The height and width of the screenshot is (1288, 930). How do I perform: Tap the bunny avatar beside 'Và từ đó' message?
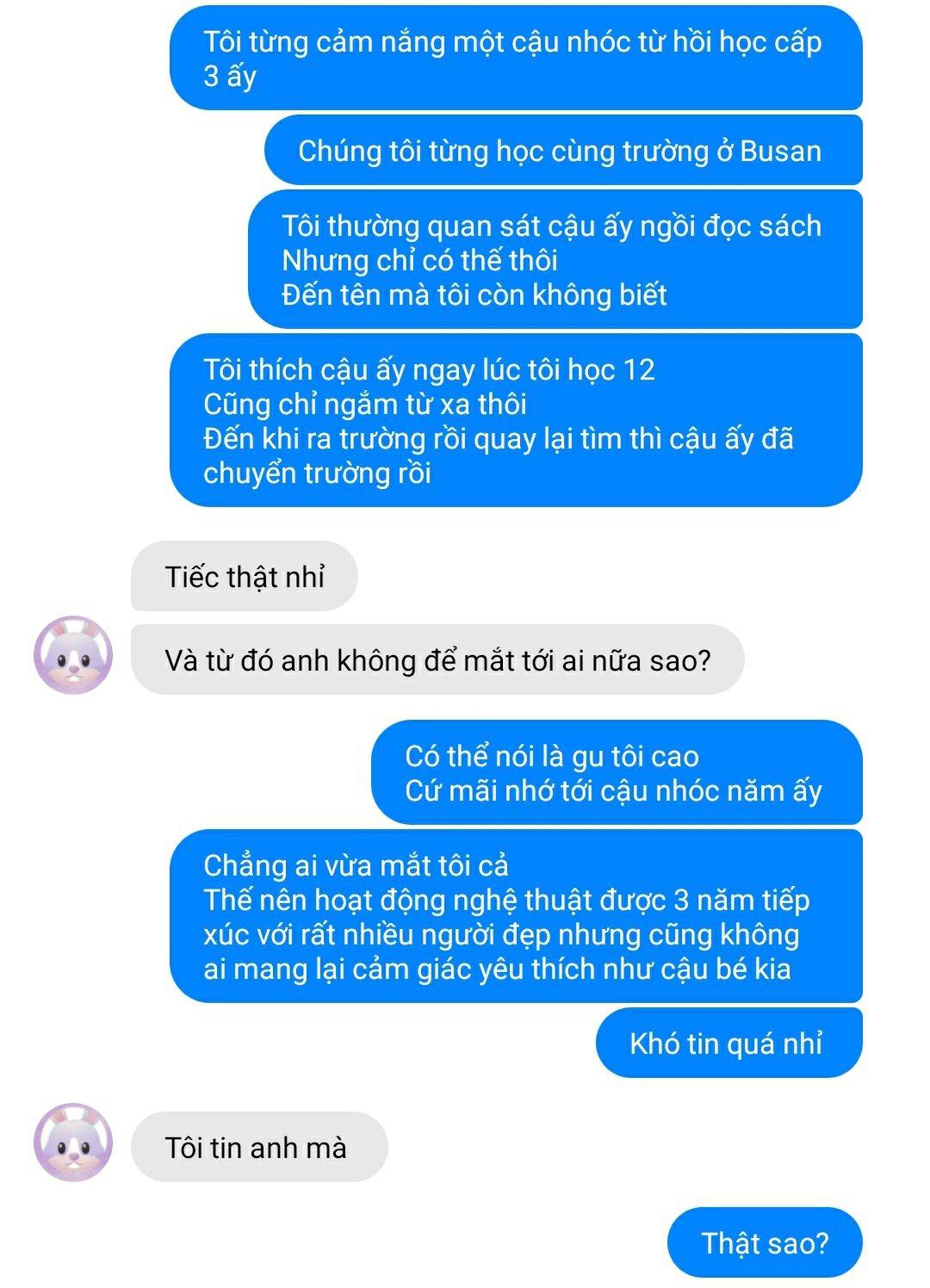pos(73,655)
